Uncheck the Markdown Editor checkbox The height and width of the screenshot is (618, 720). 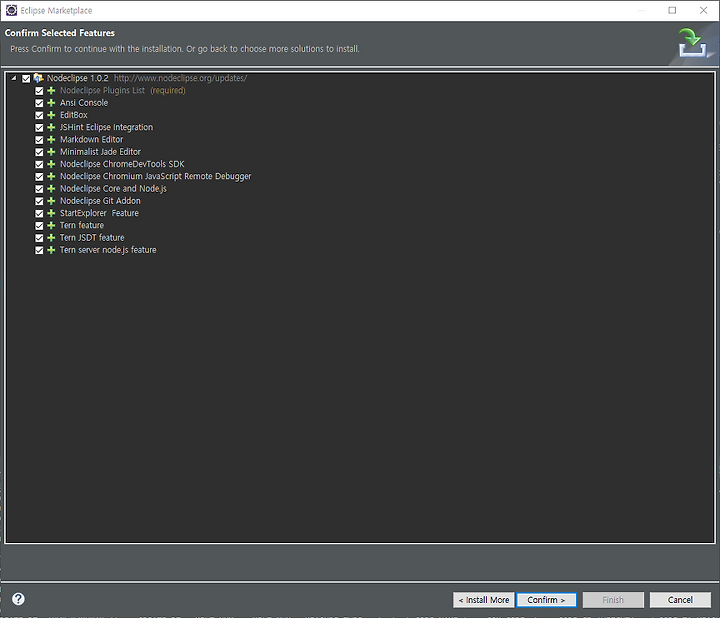point(39,140)
